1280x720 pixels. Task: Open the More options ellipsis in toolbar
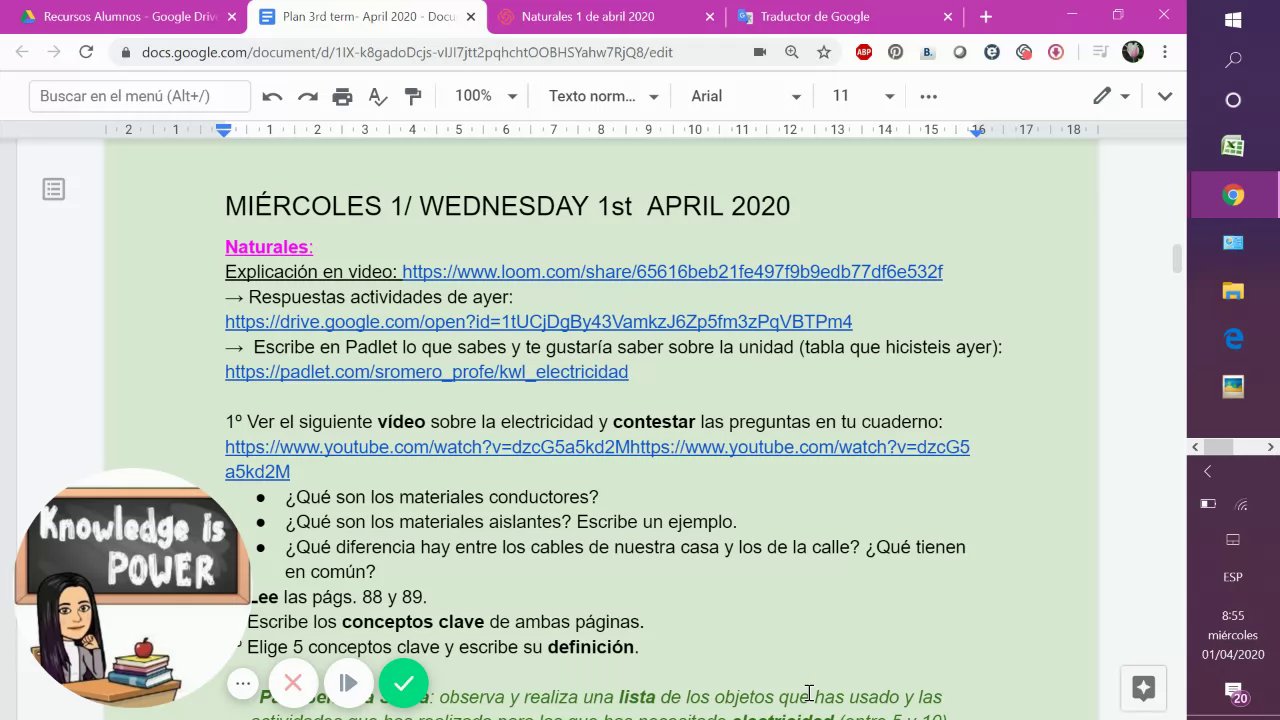(x=928, y=96)
